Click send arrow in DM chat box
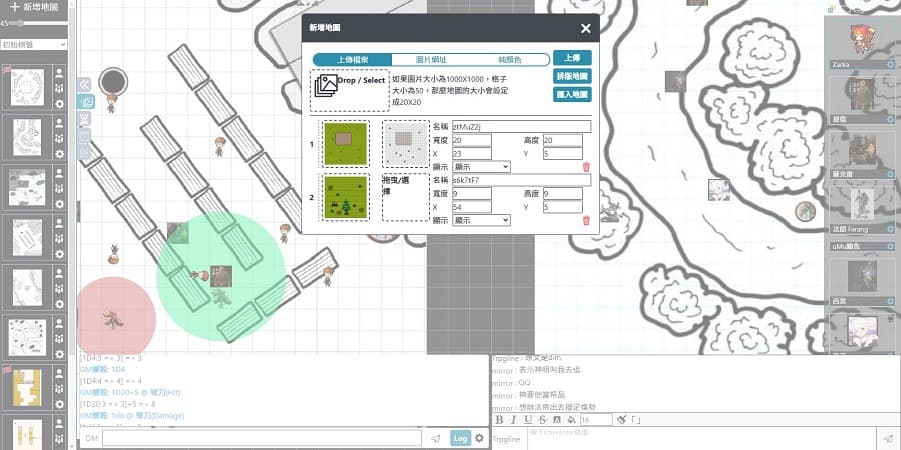 click(435, 438)
